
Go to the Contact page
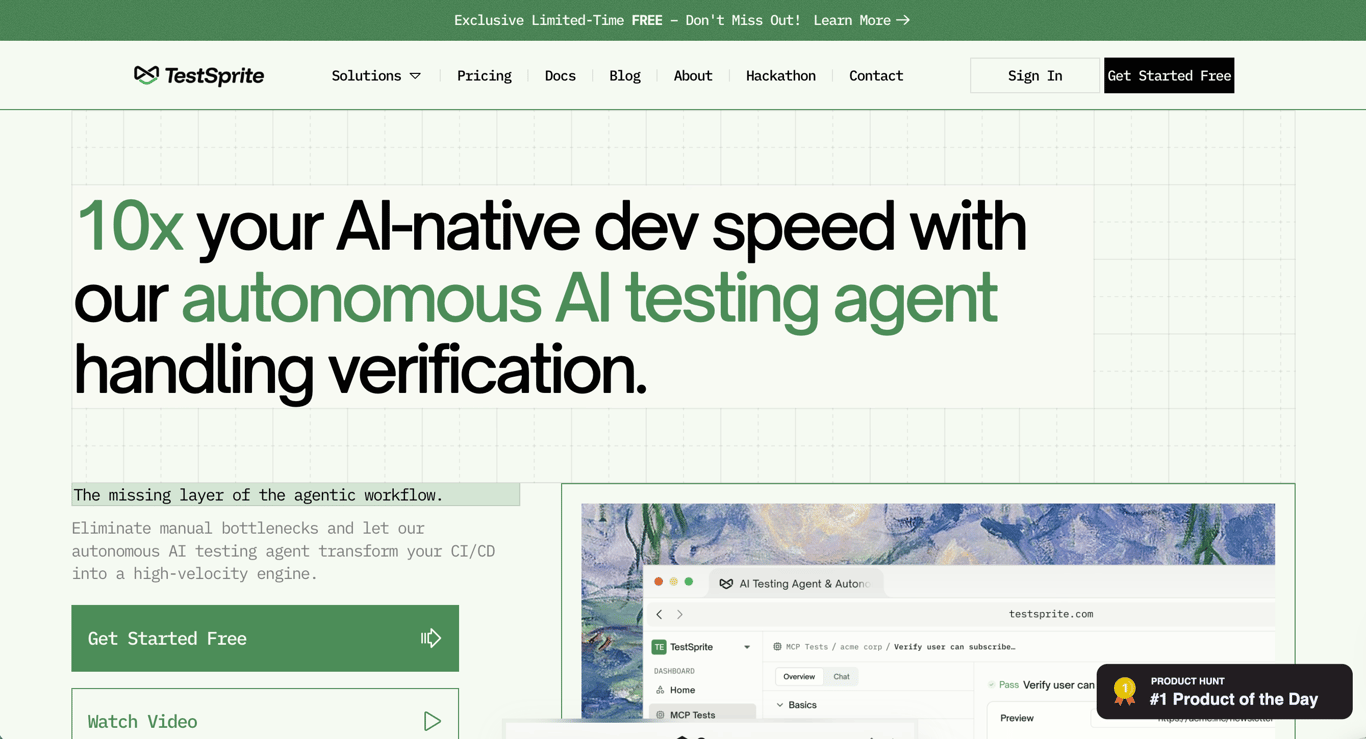pyautogui.click(x=876, y=76)
